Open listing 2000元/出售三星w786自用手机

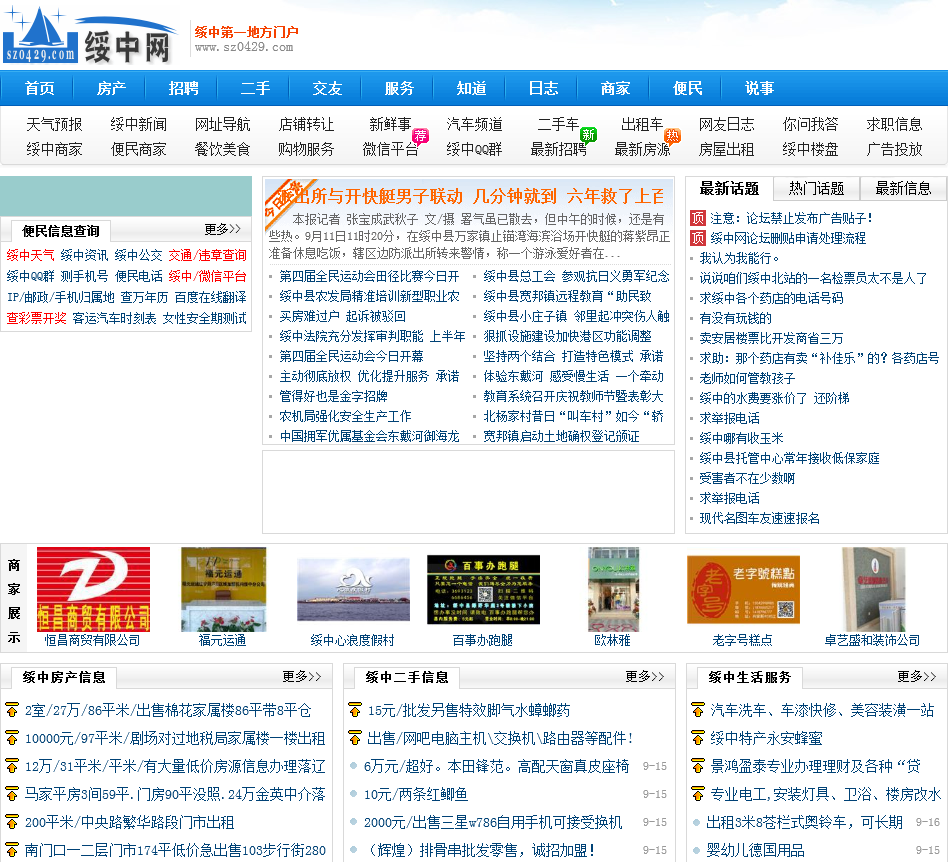(x=493, y=822)
